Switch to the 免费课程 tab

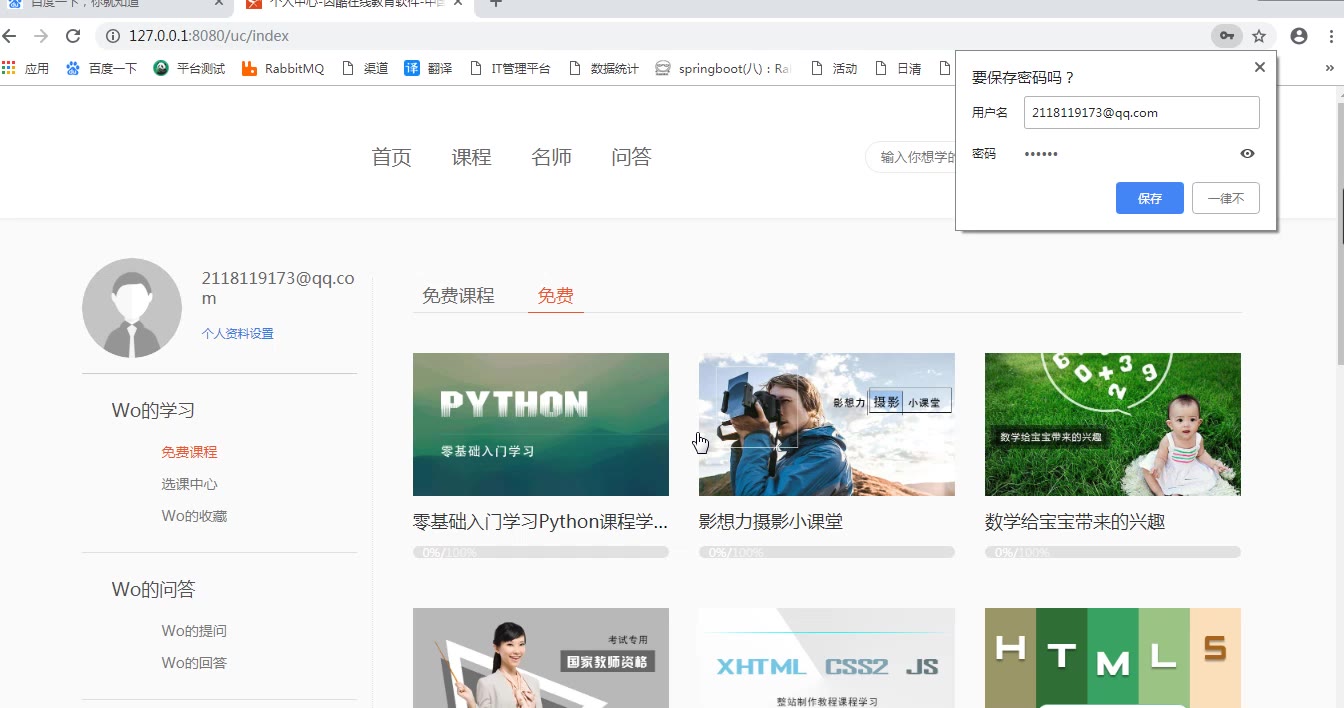[458, 296]
